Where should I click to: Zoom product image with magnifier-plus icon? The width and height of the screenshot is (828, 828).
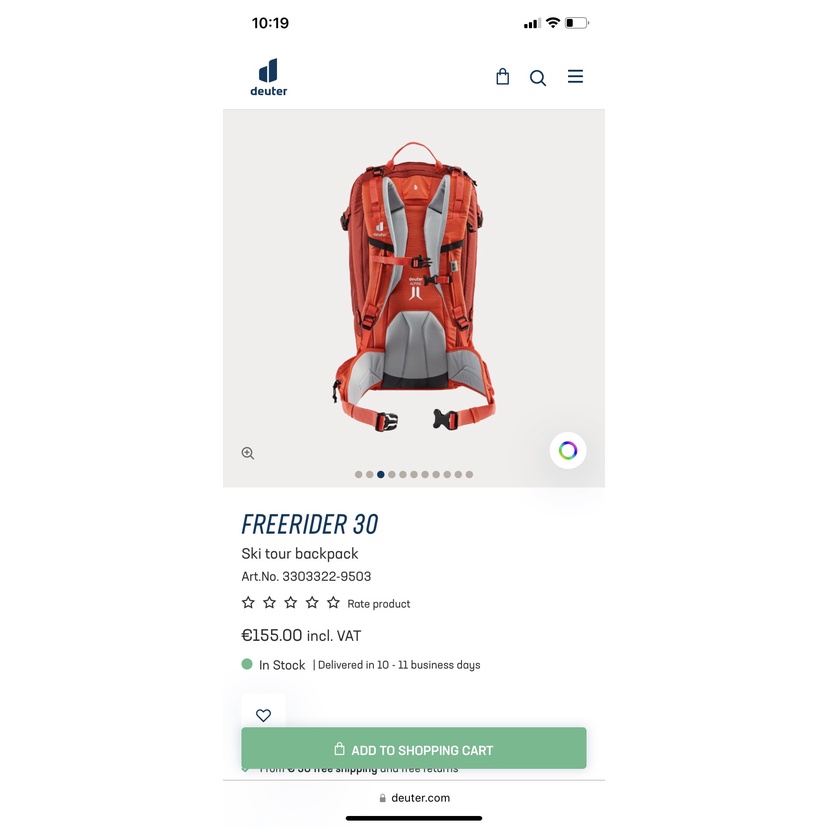(248, 453)
